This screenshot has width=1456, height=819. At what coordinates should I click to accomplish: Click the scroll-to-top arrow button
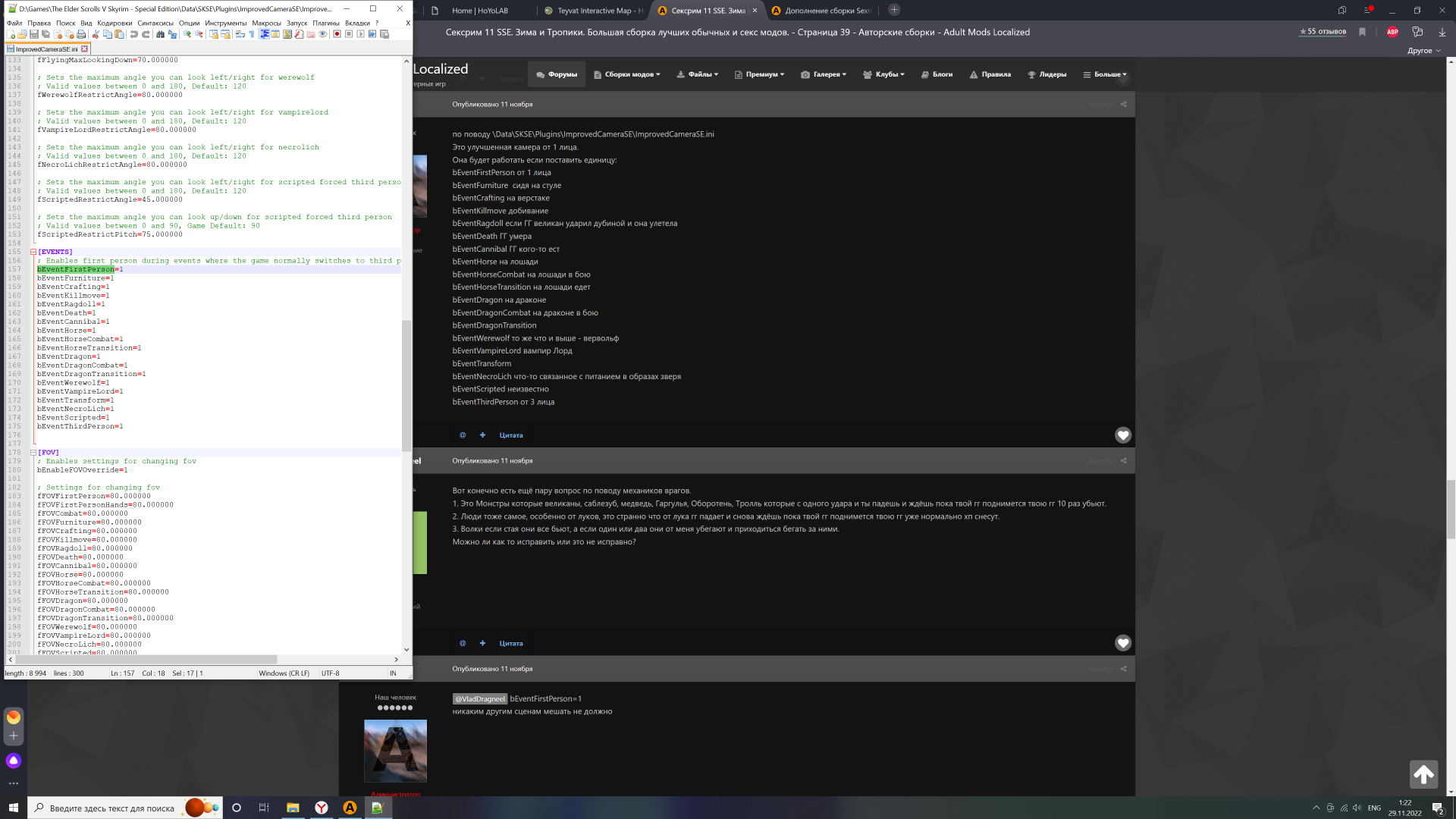pyautogui.click(x=1423, y=774)
